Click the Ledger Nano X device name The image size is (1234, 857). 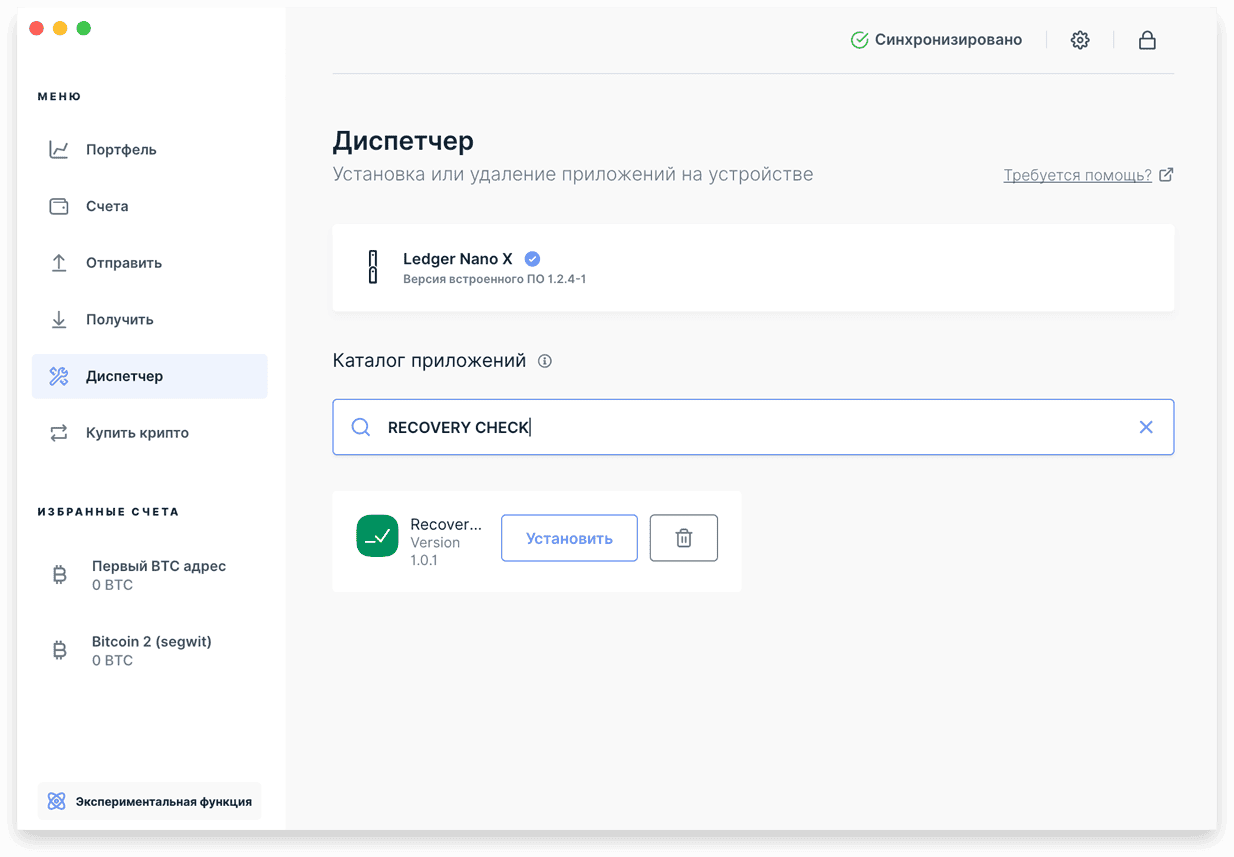pyautogui.click(x=458, y=259)
